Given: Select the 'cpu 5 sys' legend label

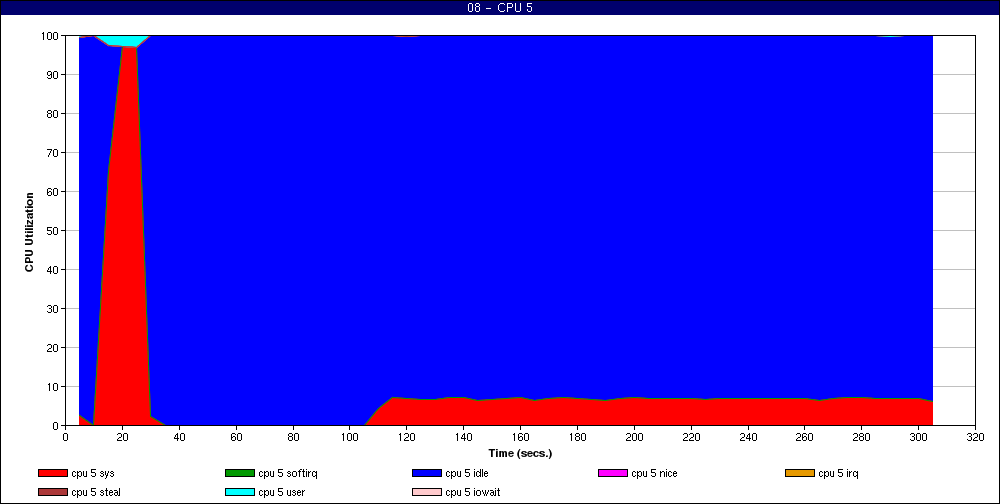Looking at the screenshot, I should tap(93, 473).
